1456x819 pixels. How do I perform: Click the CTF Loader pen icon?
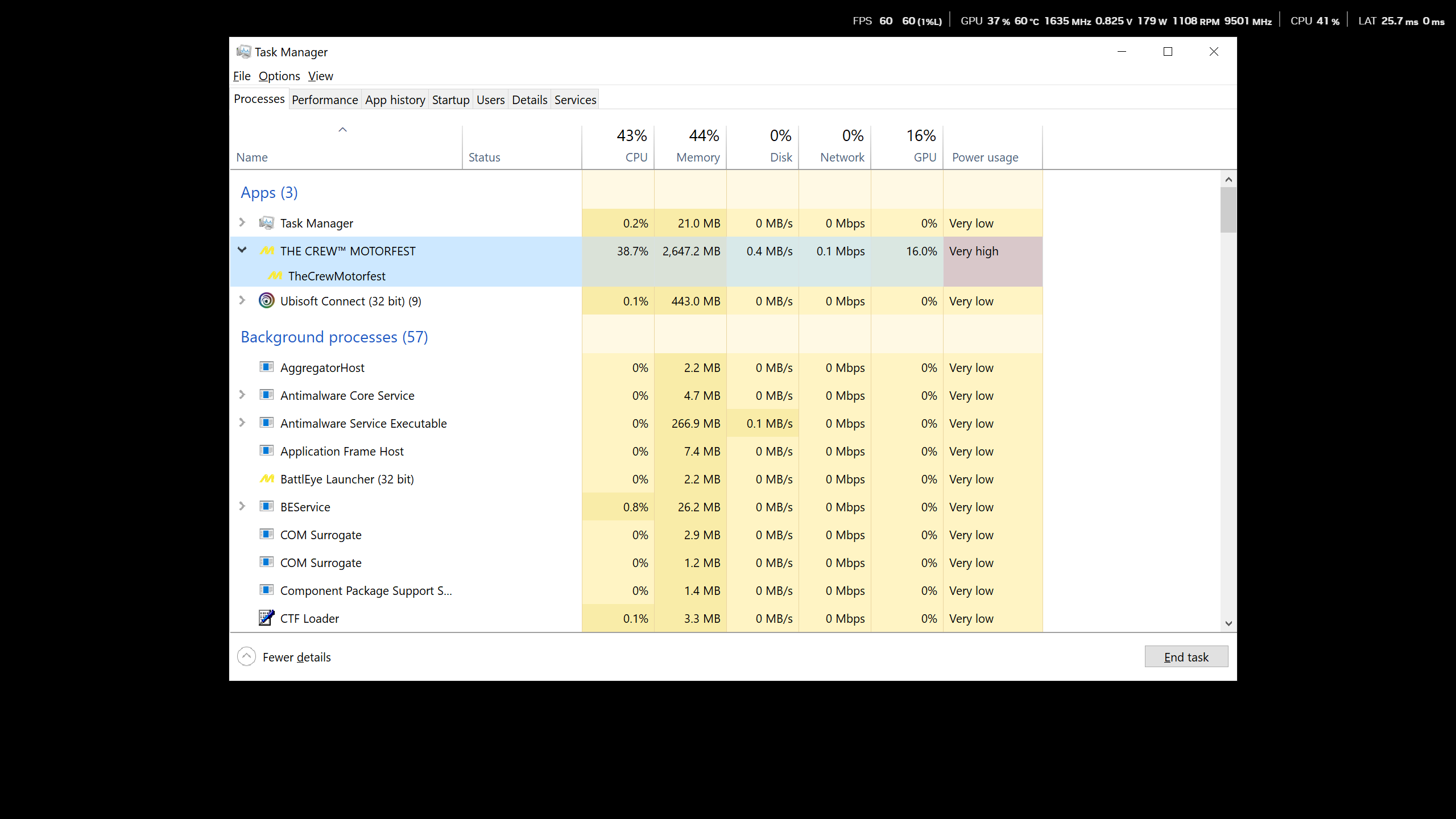[266, 618]
